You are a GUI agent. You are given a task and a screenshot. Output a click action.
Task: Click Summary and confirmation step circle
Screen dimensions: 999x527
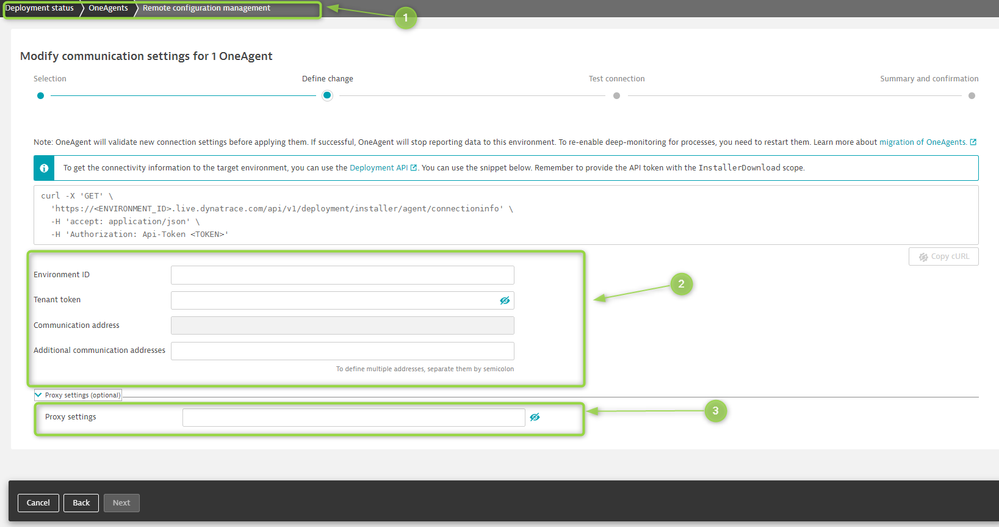coord(971,96)
